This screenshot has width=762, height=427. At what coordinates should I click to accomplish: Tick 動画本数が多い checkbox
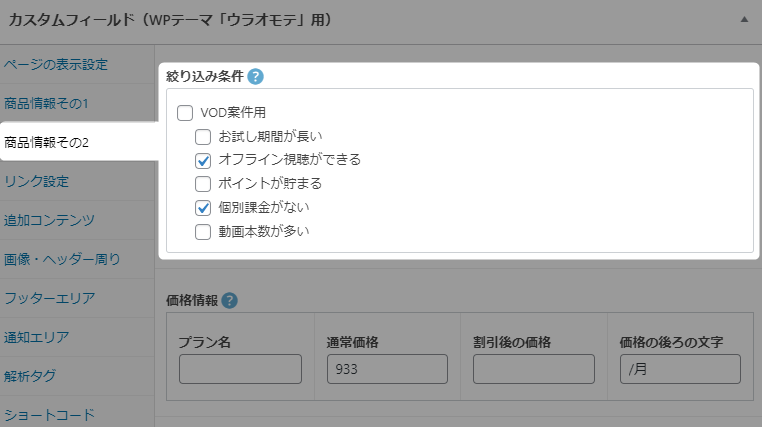tap(203, 232)
